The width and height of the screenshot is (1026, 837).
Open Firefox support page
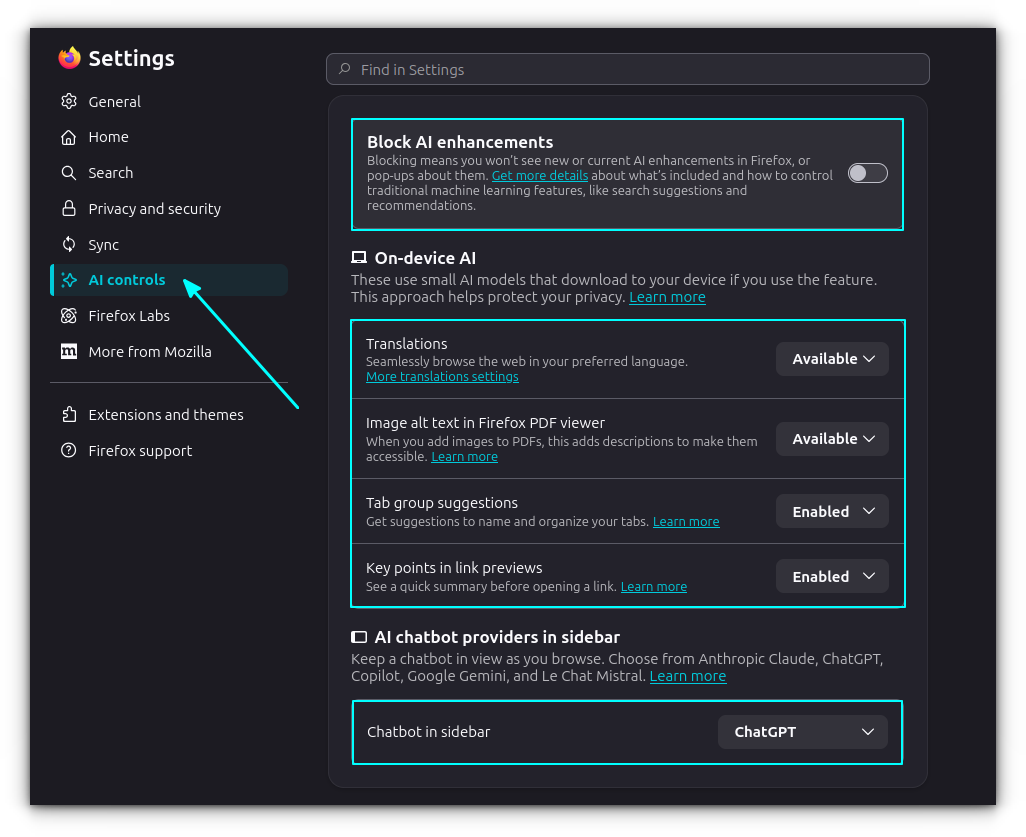pos(169,451)
